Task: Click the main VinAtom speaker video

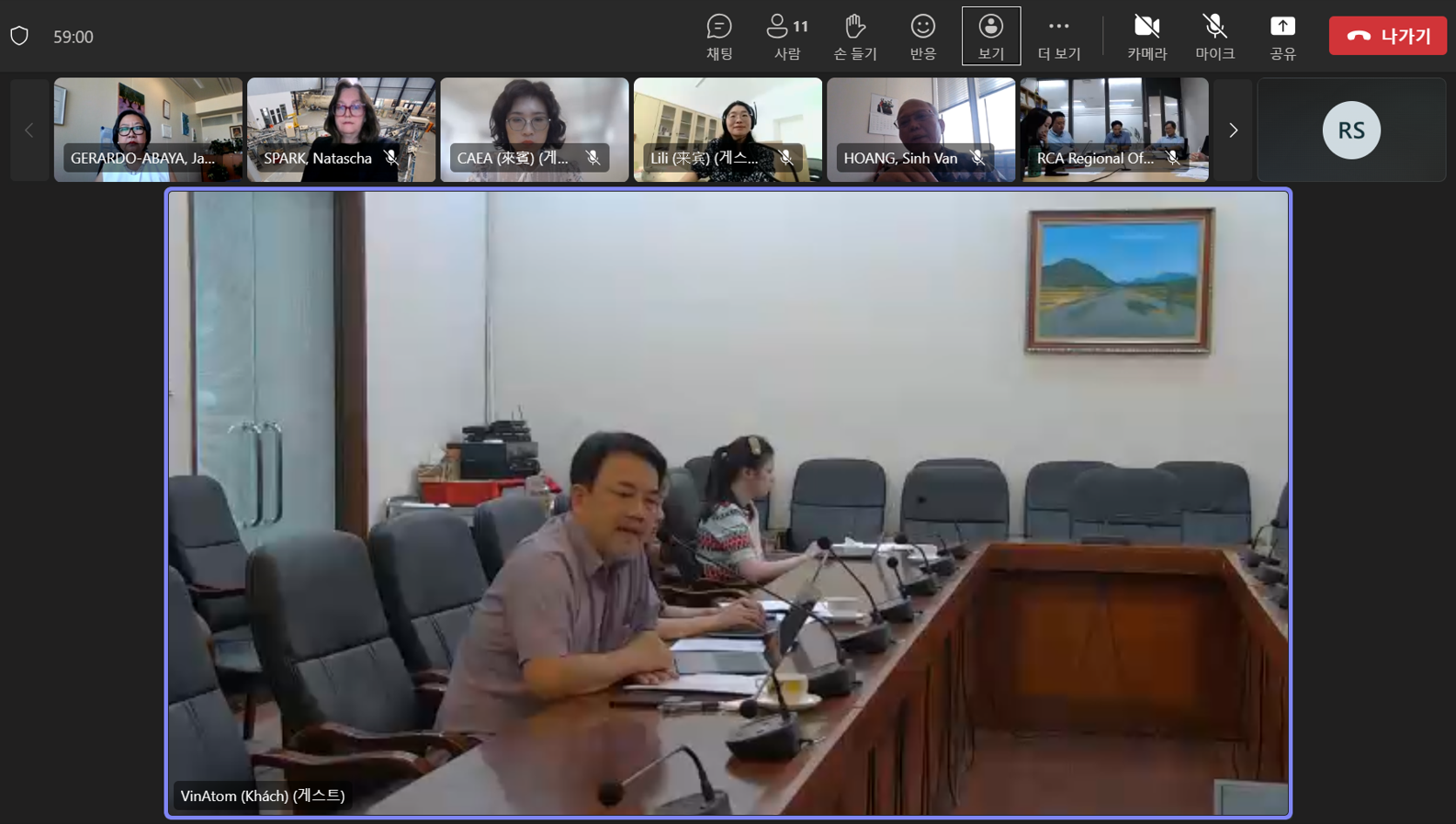Action: (728, 502)
